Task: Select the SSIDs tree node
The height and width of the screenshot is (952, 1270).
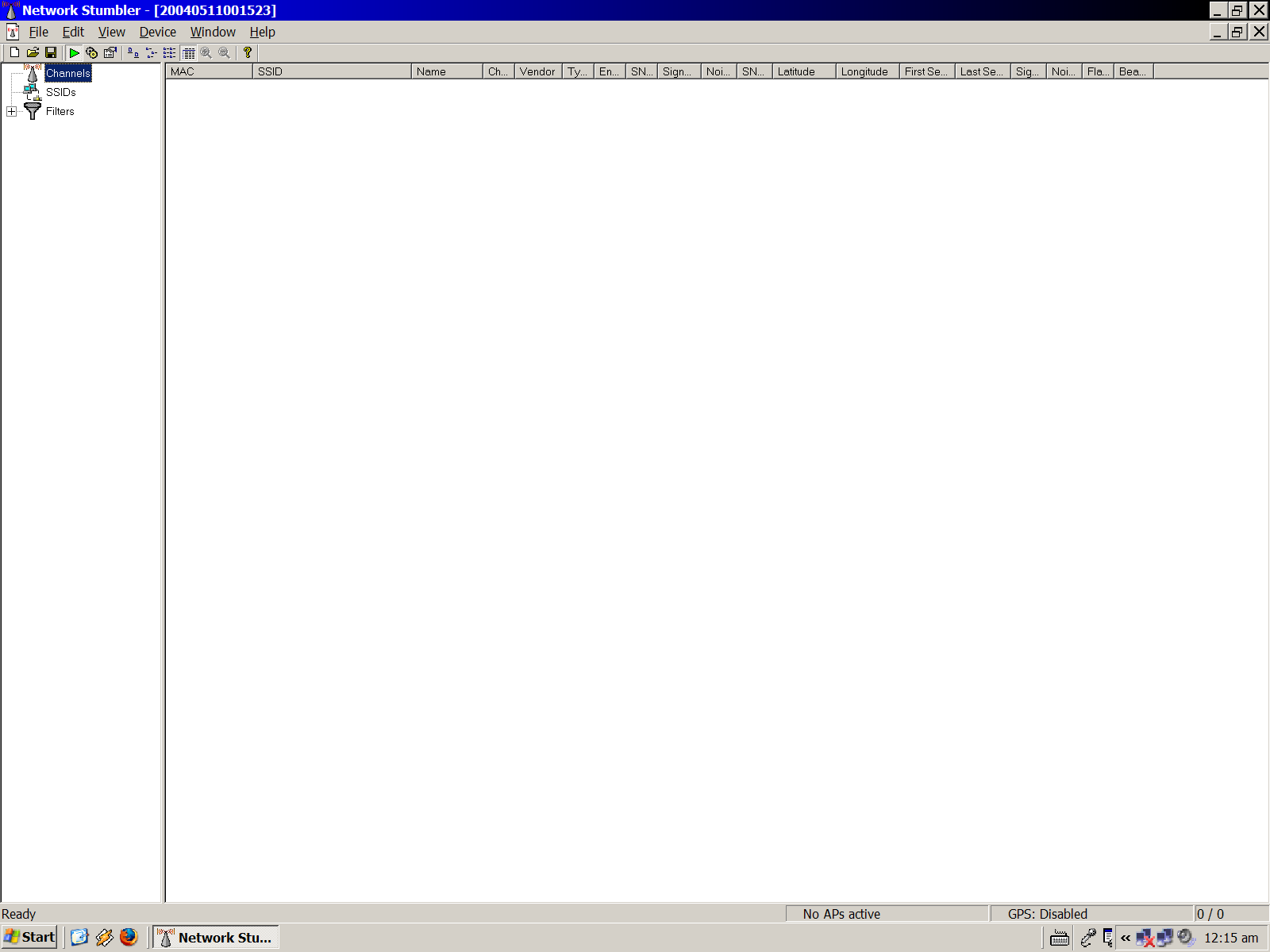Action: pos(60,92)
